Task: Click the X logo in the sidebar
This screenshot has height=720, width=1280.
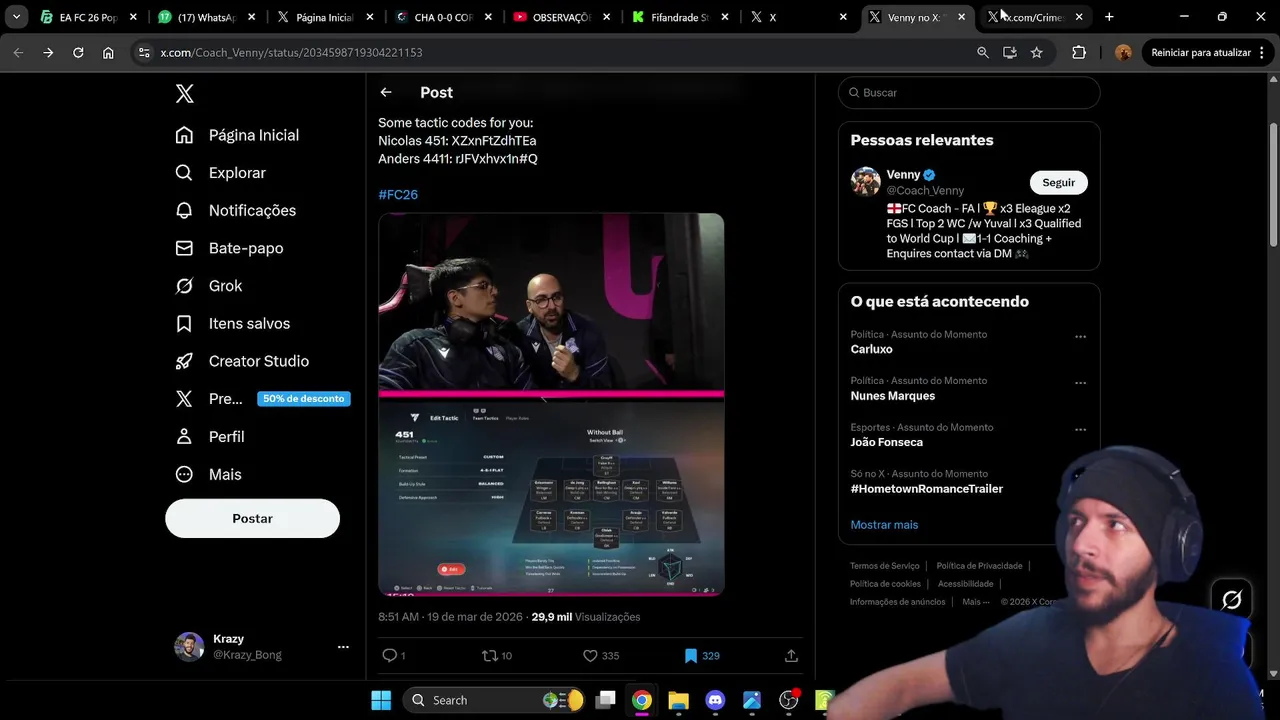Action: point(184,94)
